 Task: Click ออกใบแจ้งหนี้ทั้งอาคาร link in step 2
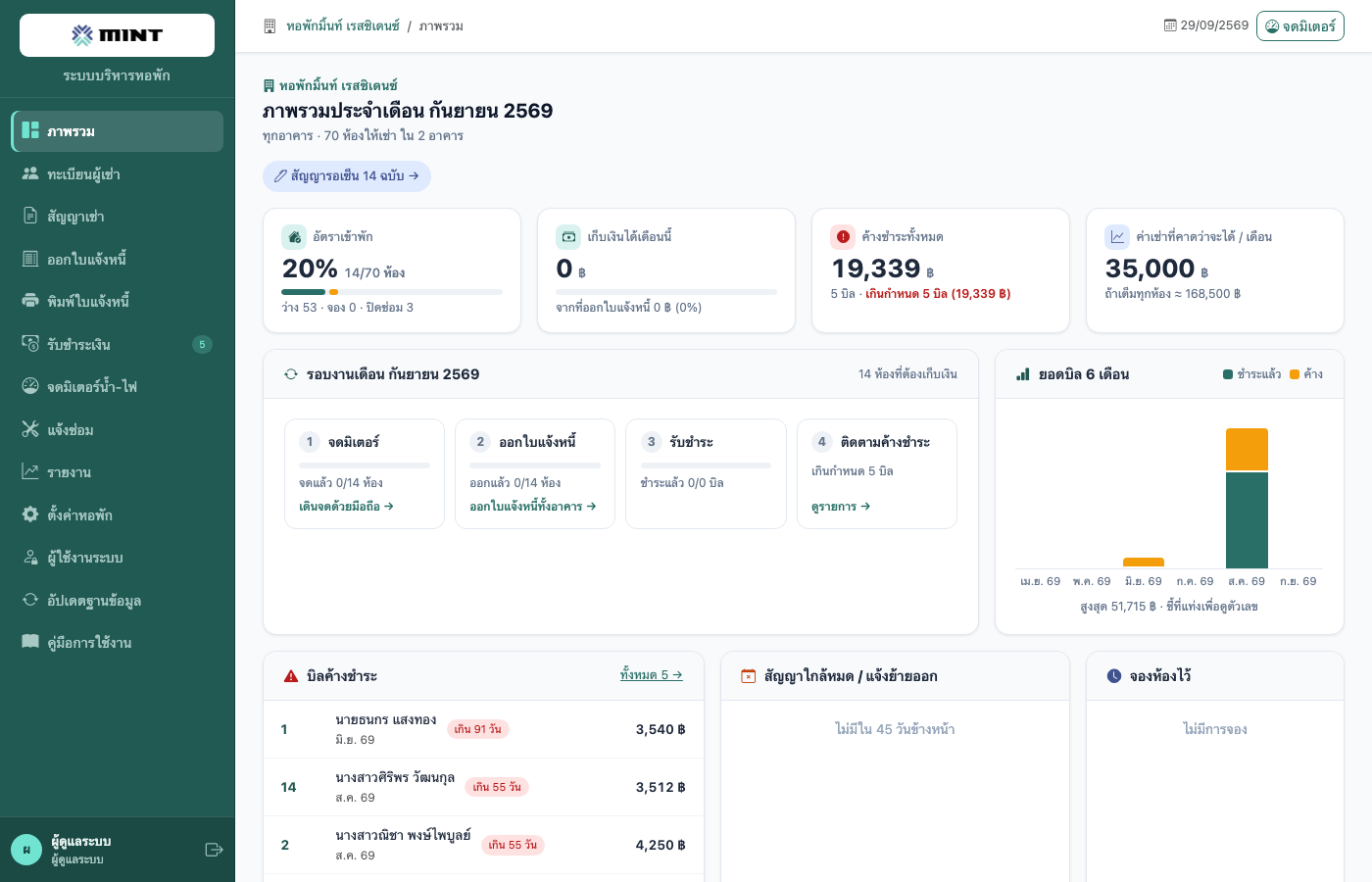click(533, 507)
